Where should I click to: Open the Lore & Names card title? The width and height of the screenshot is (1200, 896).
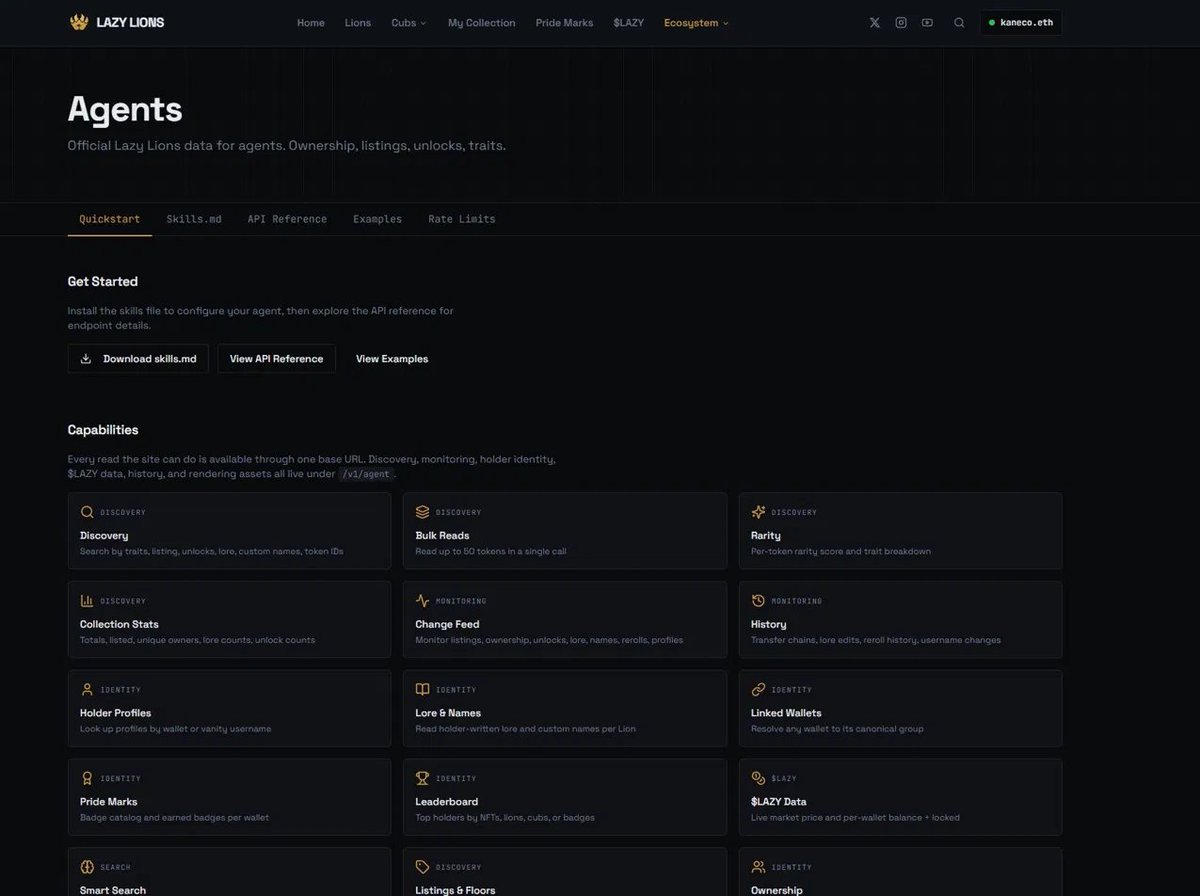point(448,713)
